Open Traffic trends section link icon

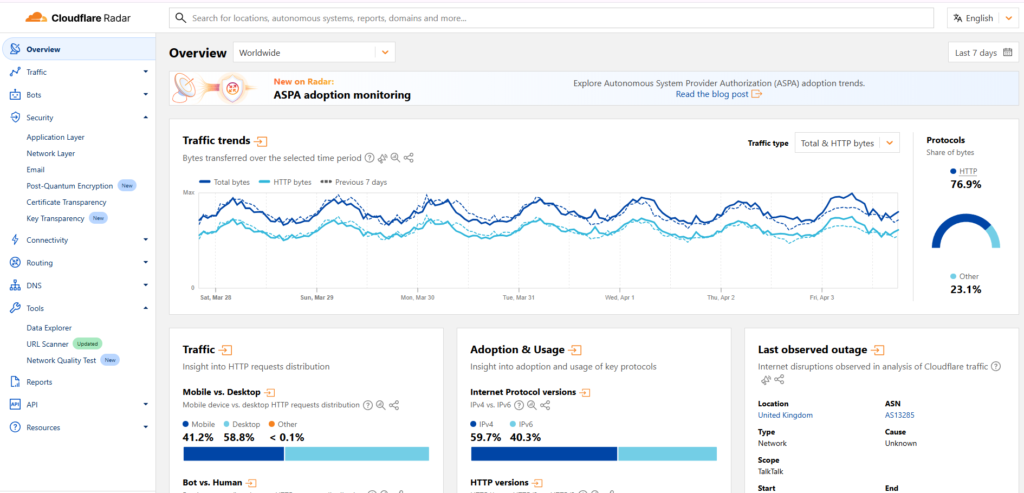tap(261, 141)
